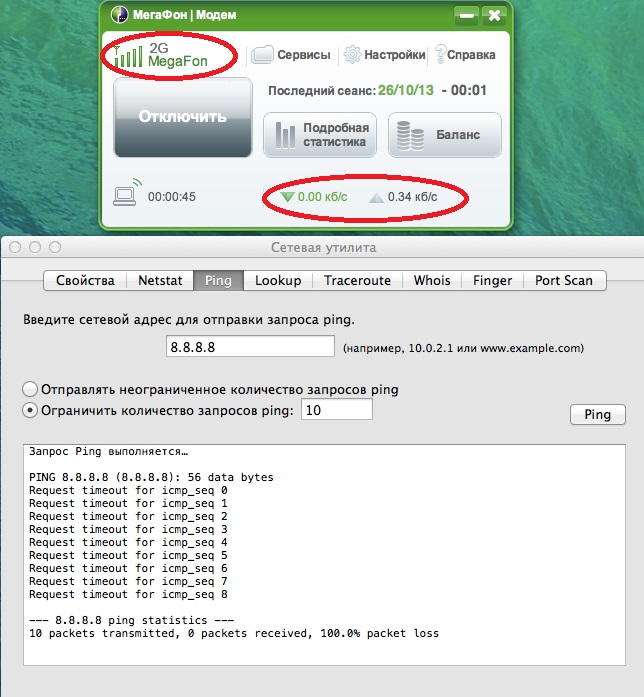This screenshot has width=644, height=697.
Task: Open the Сервисы folder icon
Action: (x=262, y=55)
